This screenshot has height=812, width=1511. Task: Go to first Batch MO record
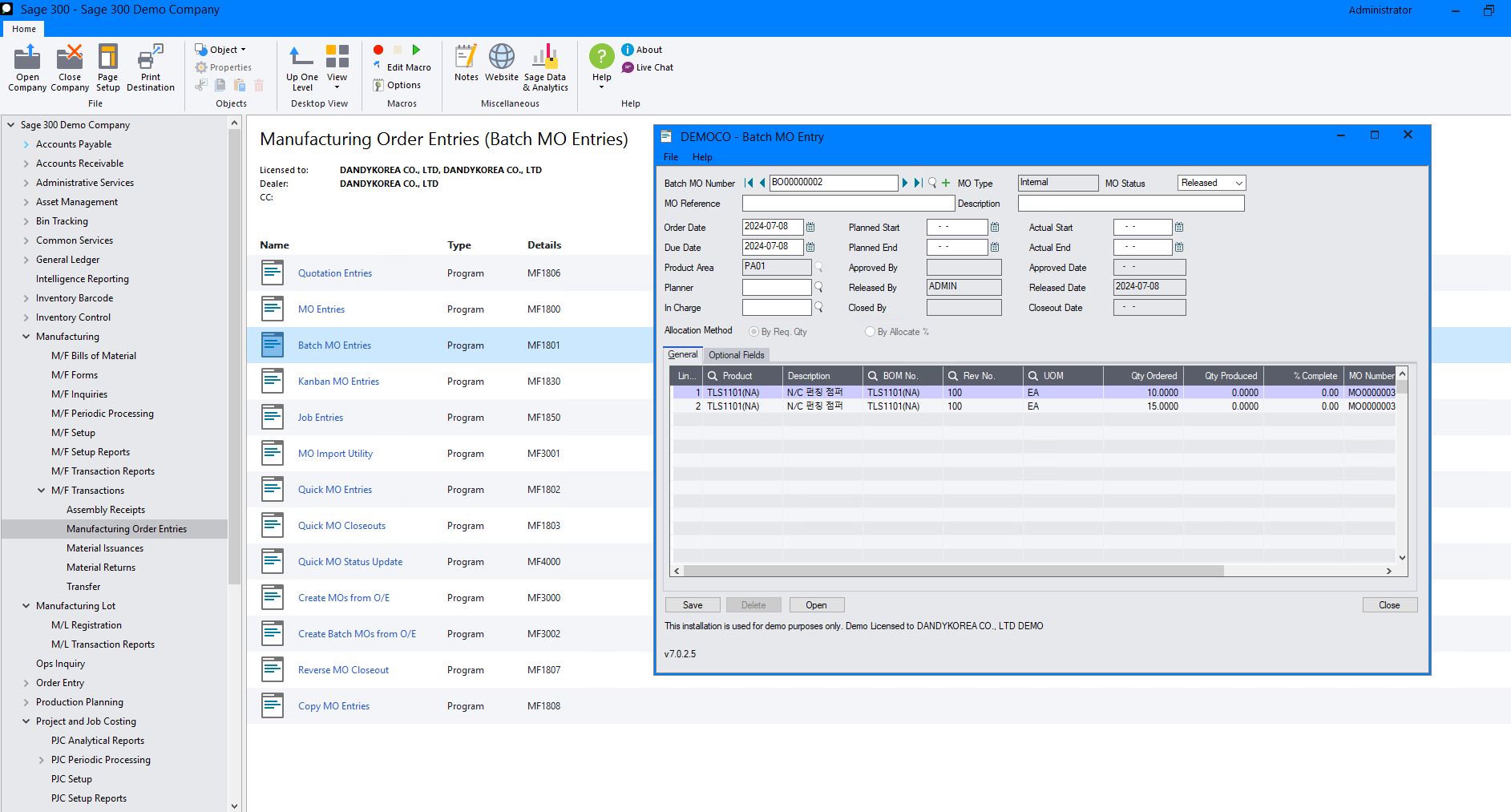click(x=749, y=183)
